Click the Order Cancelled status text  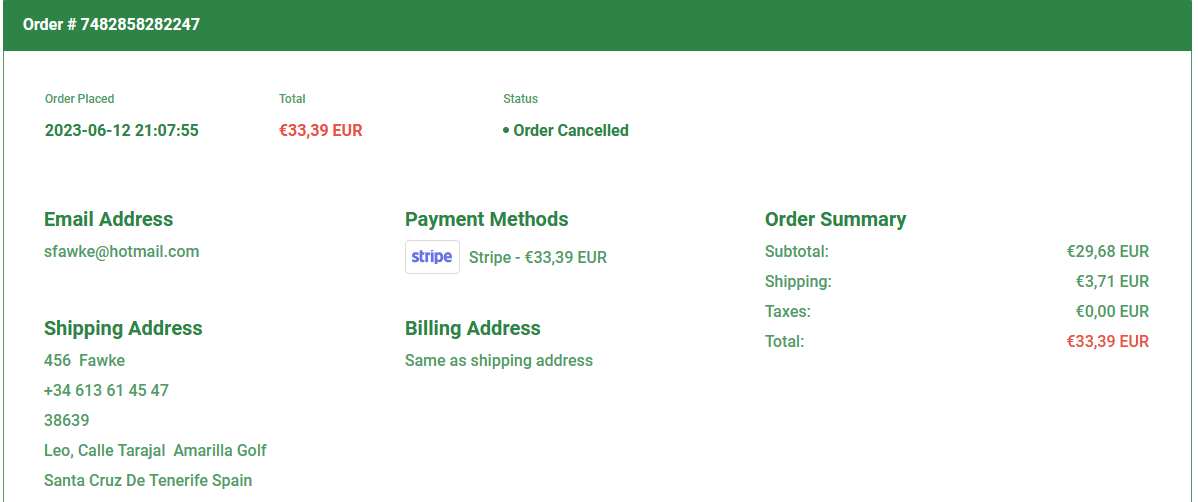click(570, 130)
